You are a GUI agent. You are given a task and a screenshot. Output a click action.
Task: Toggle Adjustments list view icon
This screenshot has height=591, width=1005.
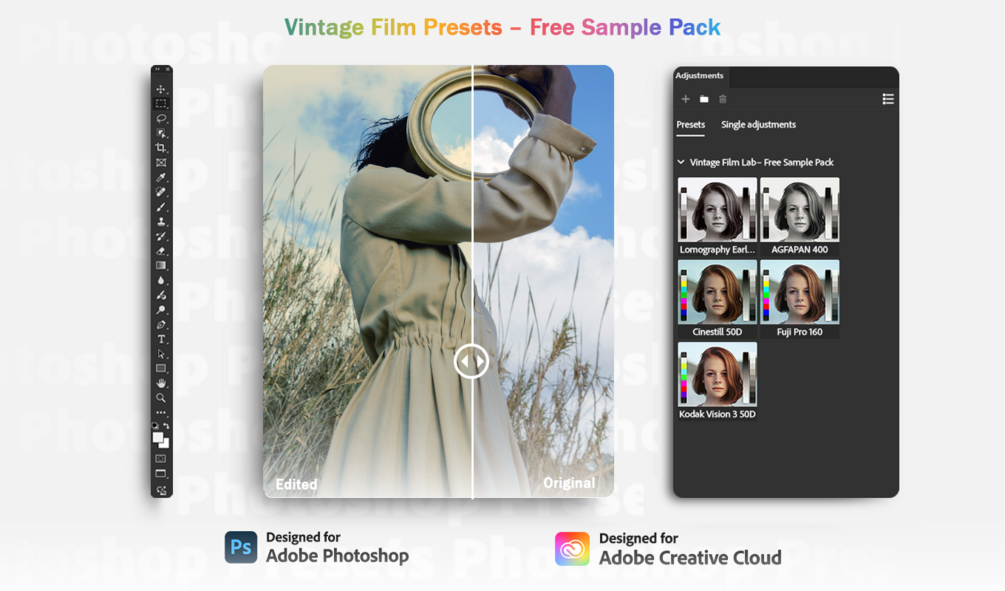[x=888, y=99]
